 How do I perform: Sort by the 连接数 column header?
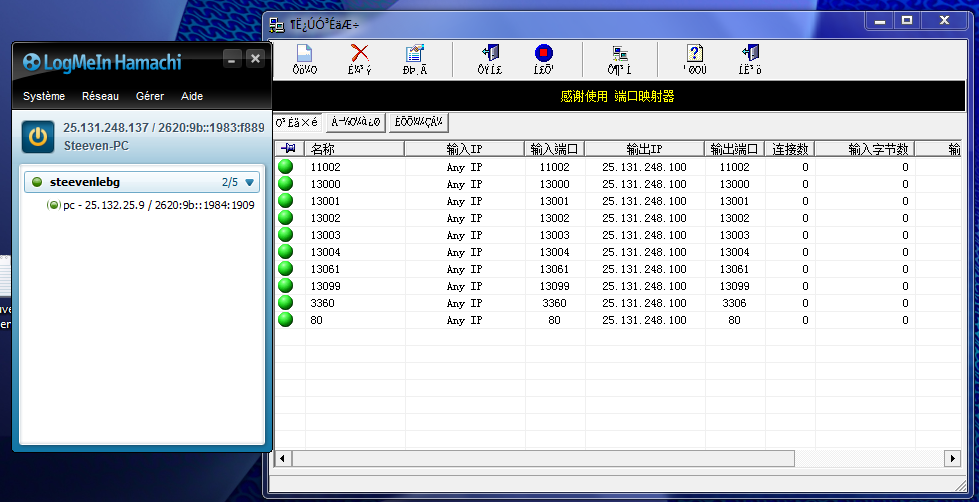pyautogui.click(x=790, y=149)
